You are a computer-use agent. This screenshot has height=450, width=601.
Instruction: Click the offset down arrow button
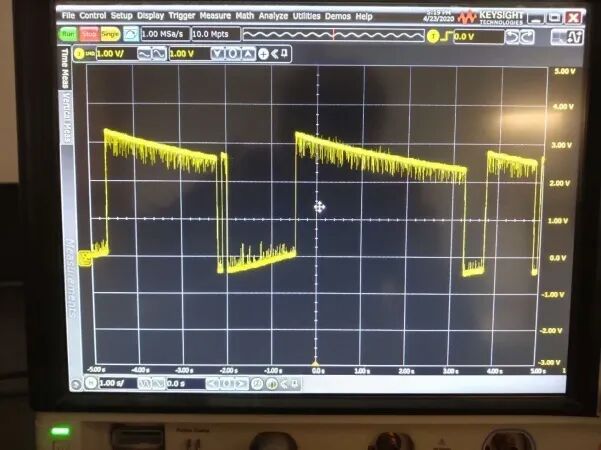point(217,54)
